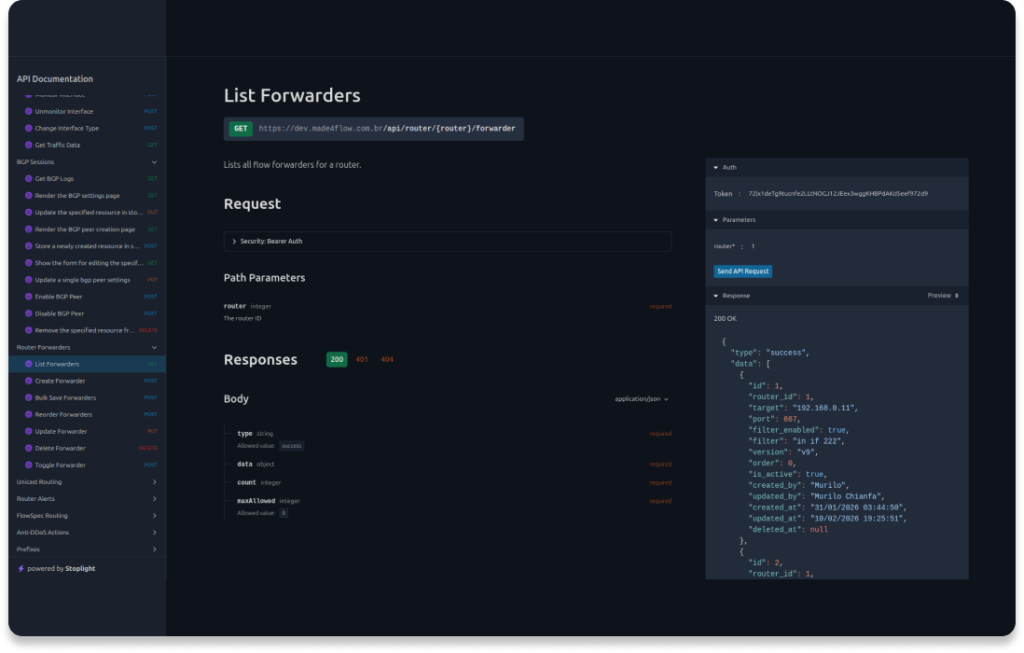Collapse the Auth section triangle
This screenshot has height=653, width=1024.
[x=715, y=167]
